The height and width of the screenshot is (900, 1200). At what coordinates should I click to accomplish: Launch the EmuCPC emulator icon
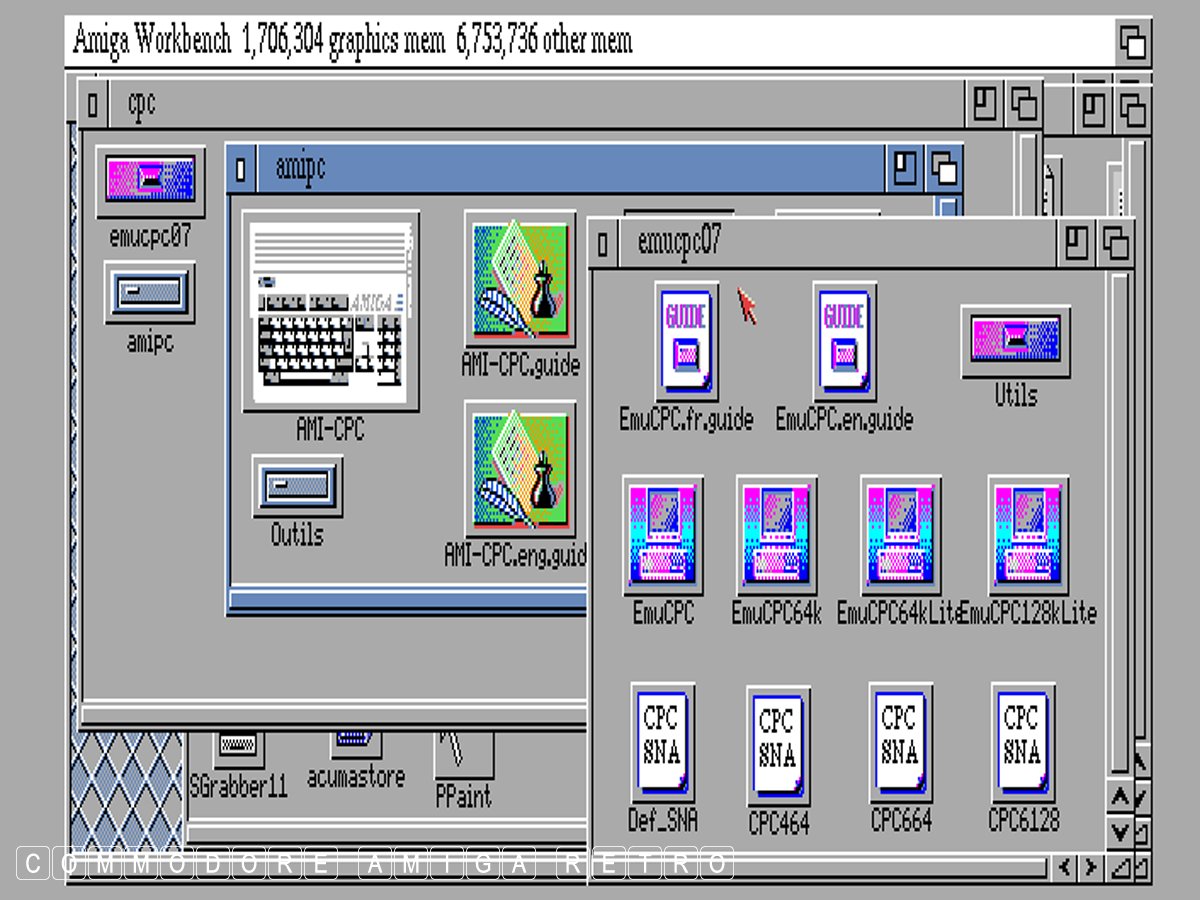point(662,536)
